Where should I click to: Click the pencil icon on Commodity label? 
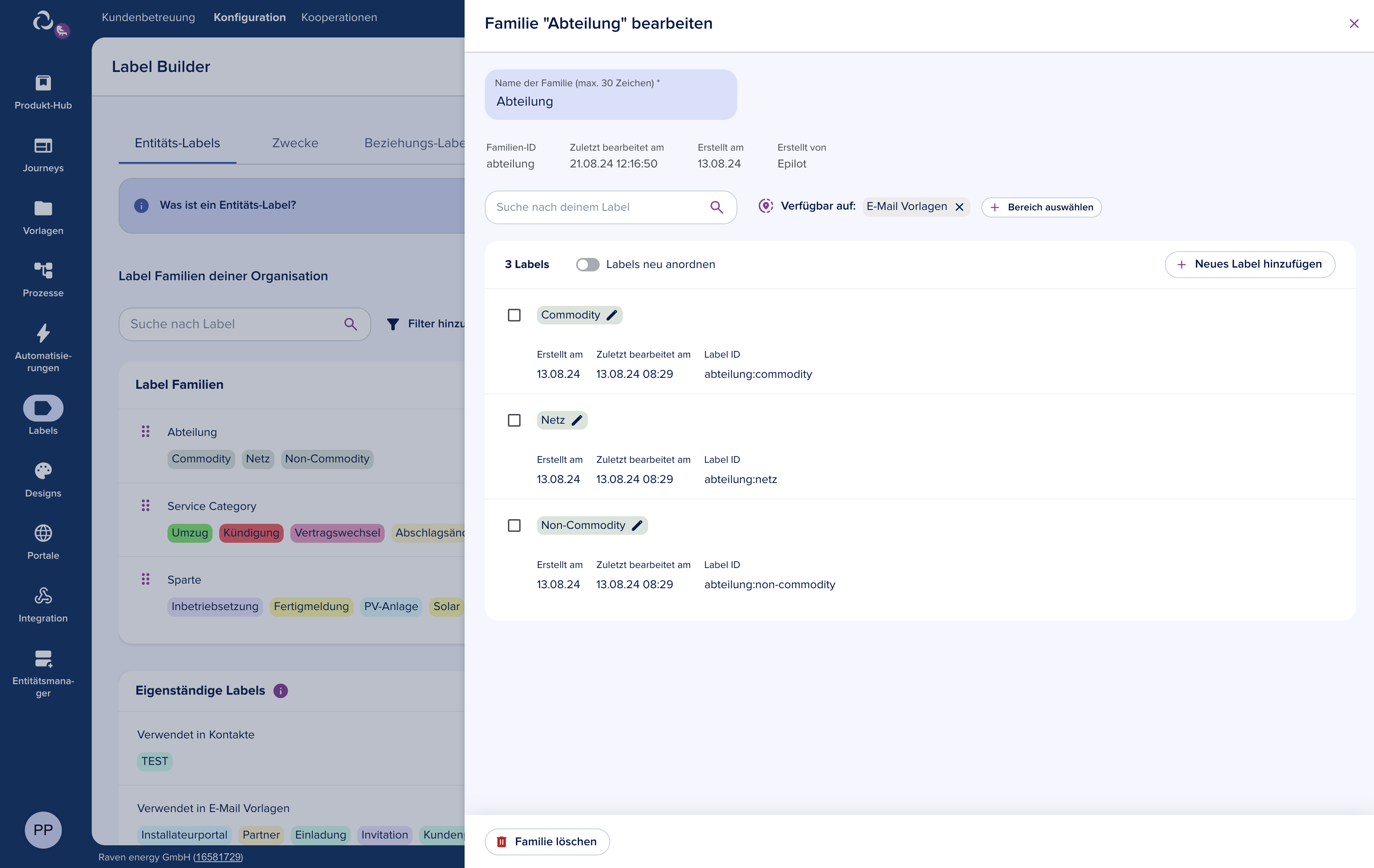click(612, 315)
